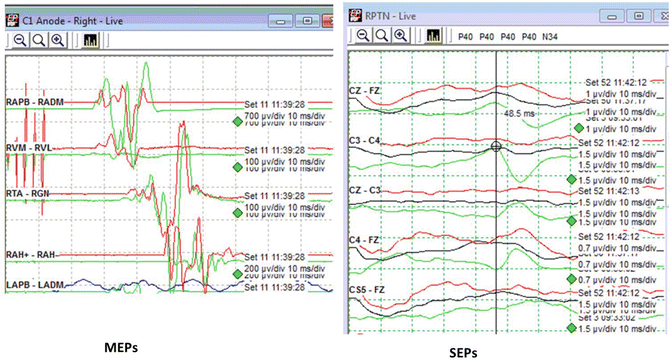Click green diamond marker beside RTA - RGN trace
670x360 pixels.
coord(238,213)
